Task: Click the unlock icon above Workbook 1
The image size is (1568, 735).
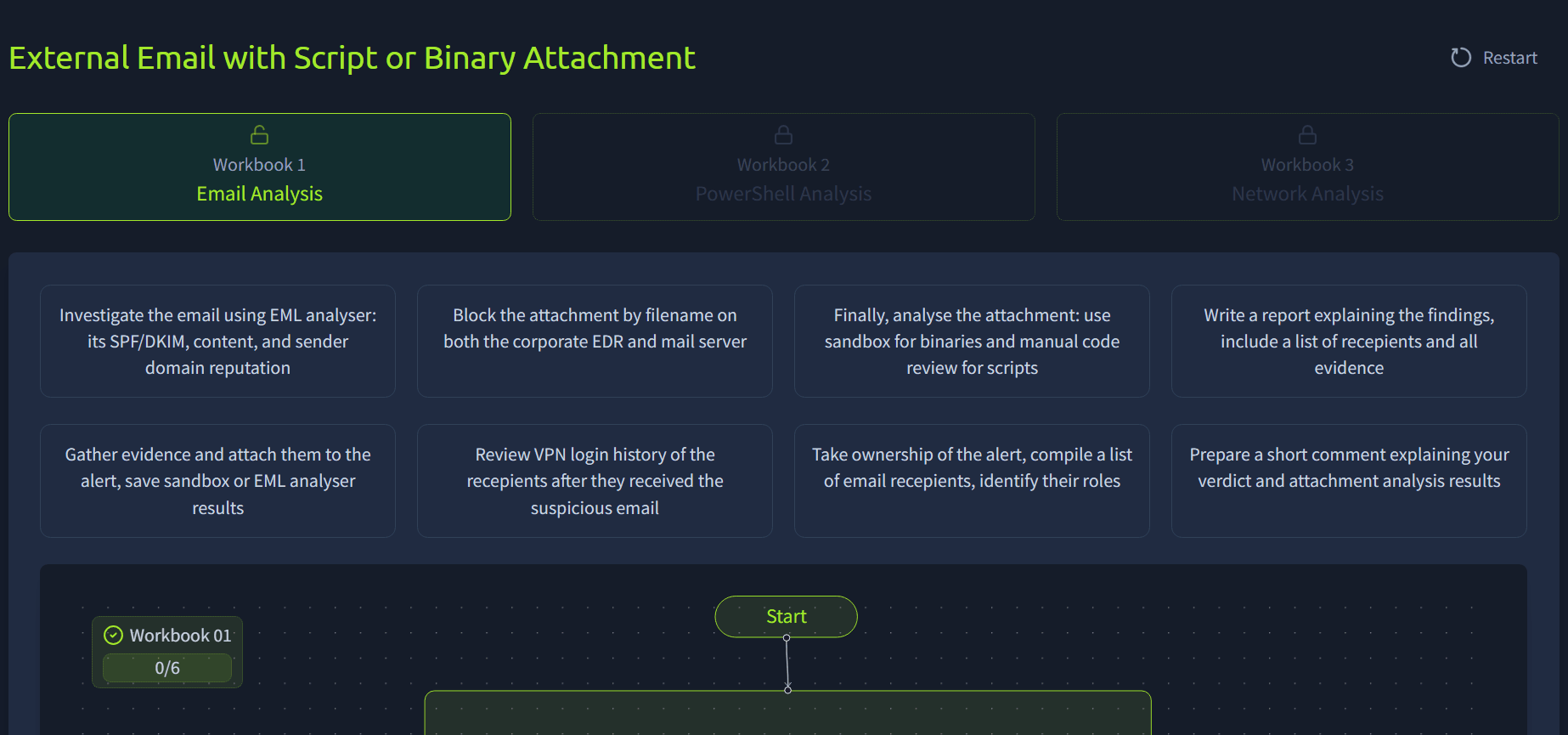Action: pos(259,135)
